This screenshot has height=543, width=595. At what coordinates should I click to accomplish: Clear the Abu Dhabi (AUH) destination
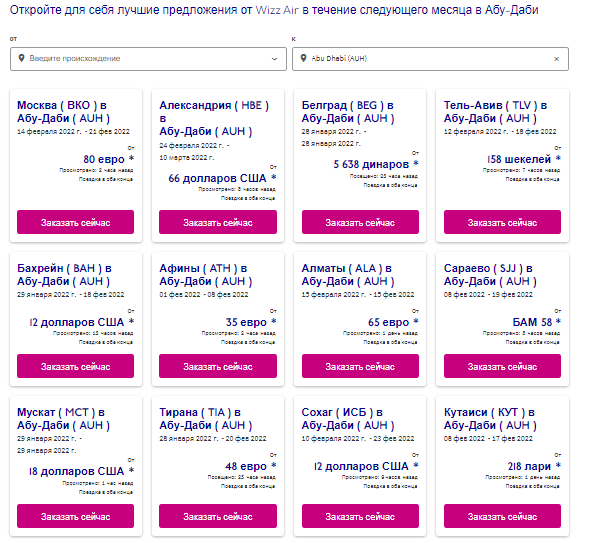[x=556, y=59]
